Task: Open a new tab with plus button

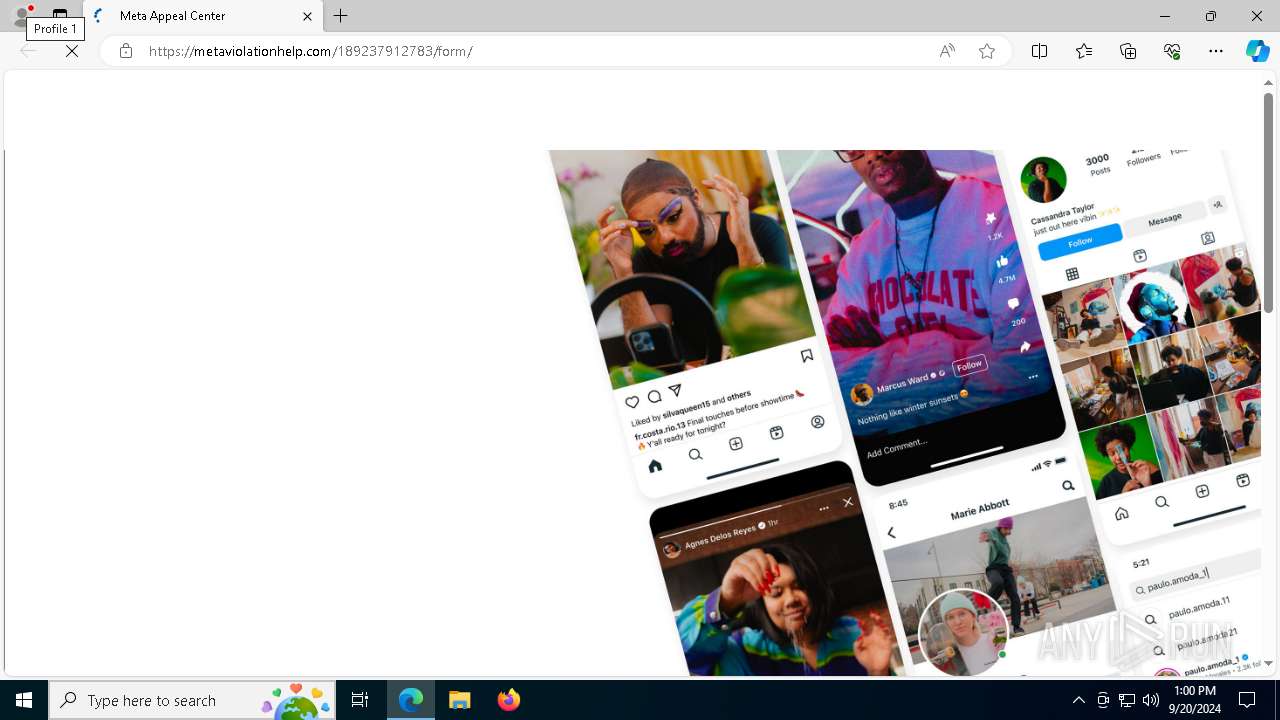Action: (x=341, y=16)
